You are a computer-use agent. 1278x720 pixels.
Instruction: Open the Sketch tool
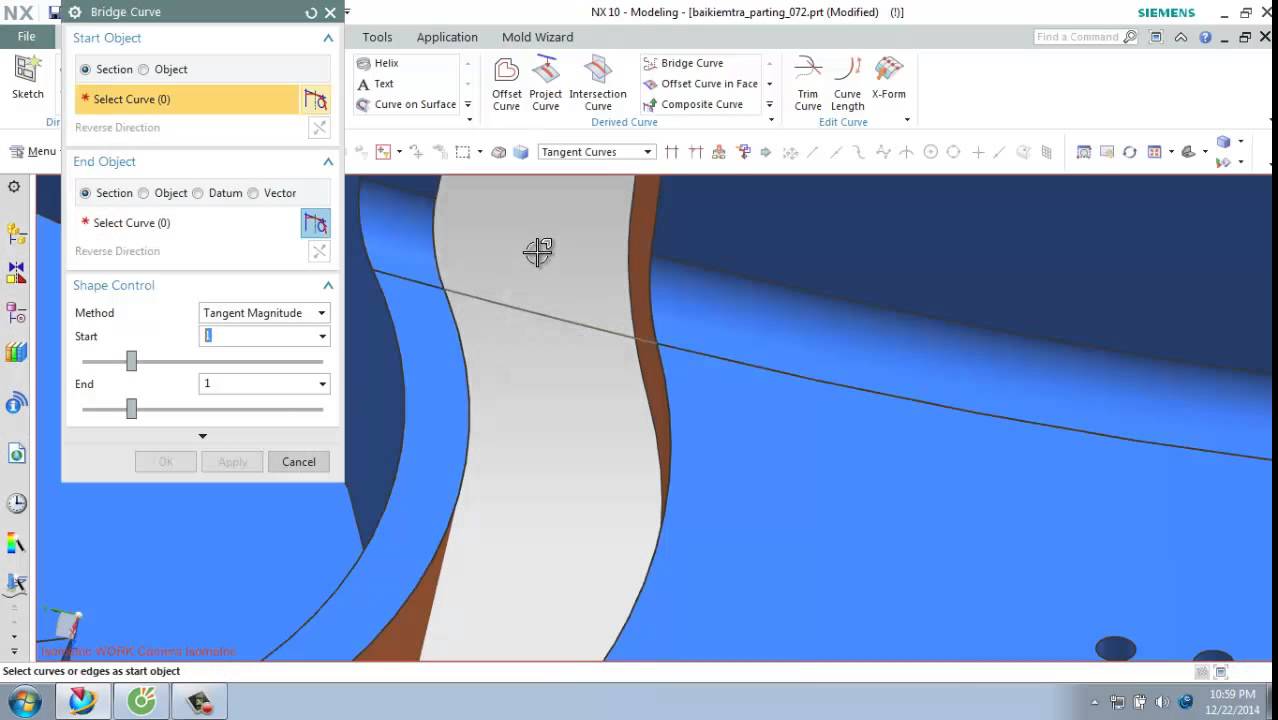click(x=27, y=78)
